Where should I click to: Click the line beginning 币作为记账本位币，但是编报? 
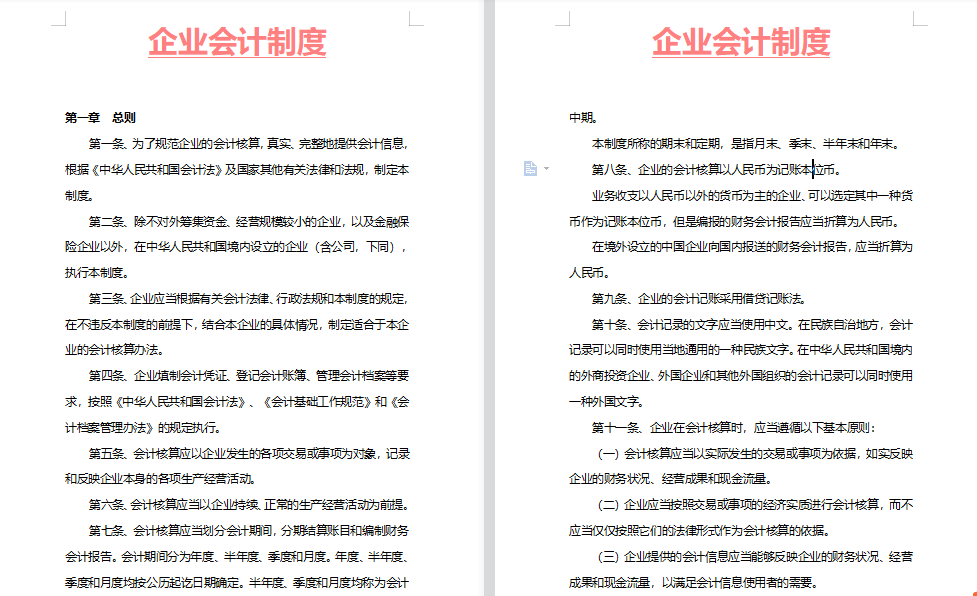tap(735, 222)
